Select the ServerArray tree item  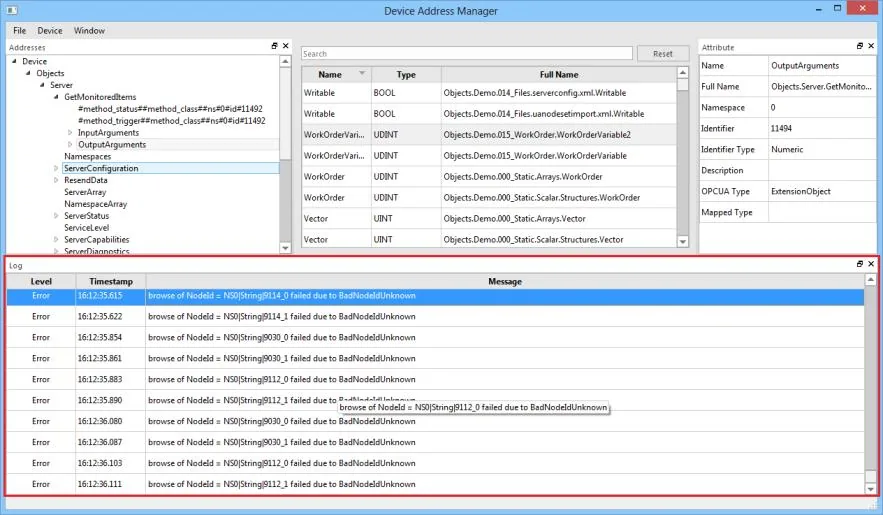pyautogui.click(x=85, y=192)
